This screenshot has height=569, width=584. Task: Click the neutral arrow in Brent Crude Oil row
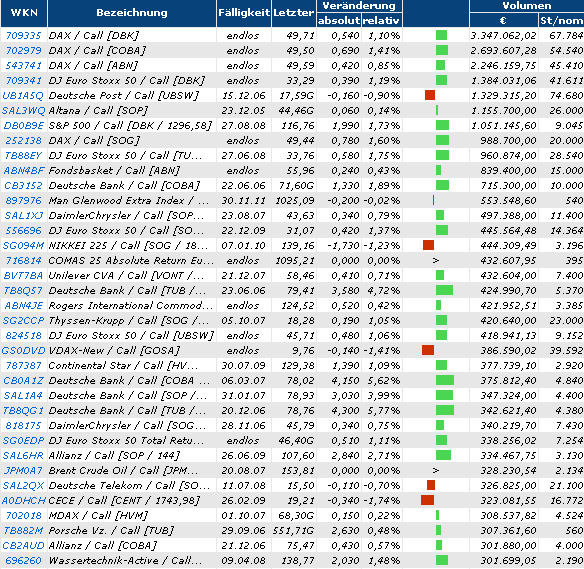436,471
